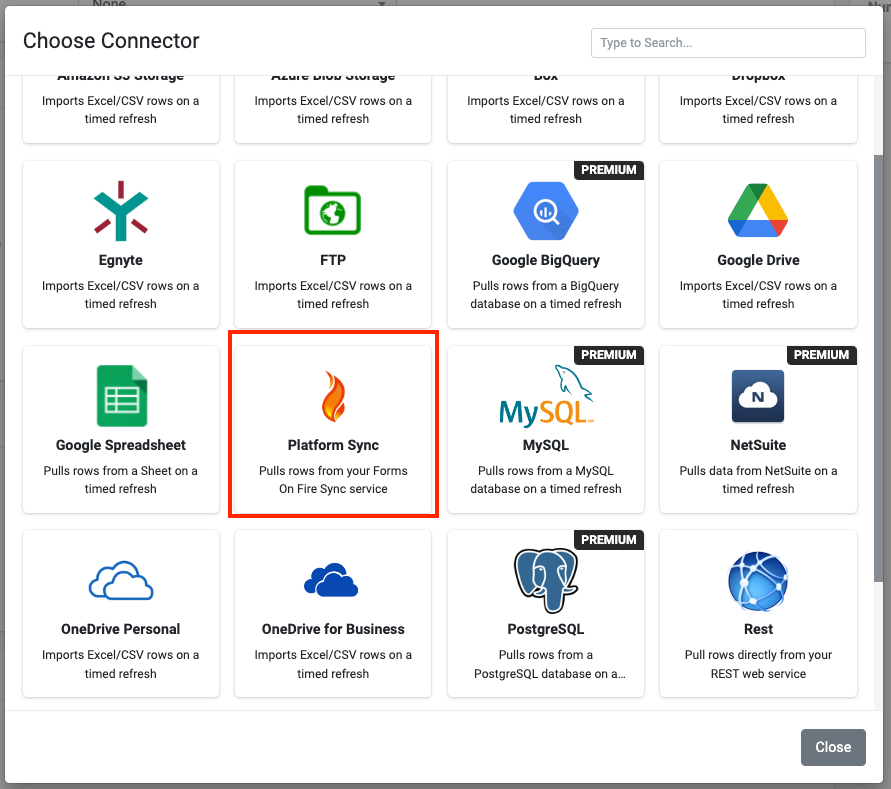The image size is (891, 789).
Task: Select the OneDrive for Business cloud icon
Action: point(331,580)
